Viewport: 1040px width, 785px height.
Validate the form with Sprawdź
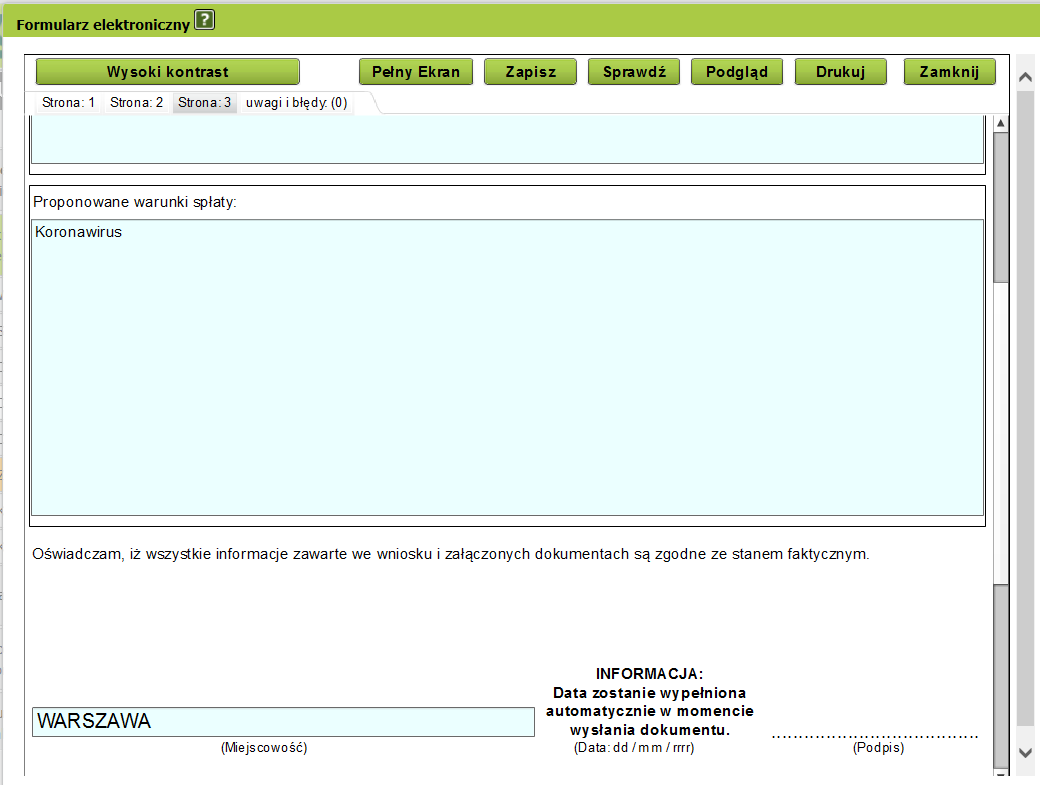tap(634, 71)
